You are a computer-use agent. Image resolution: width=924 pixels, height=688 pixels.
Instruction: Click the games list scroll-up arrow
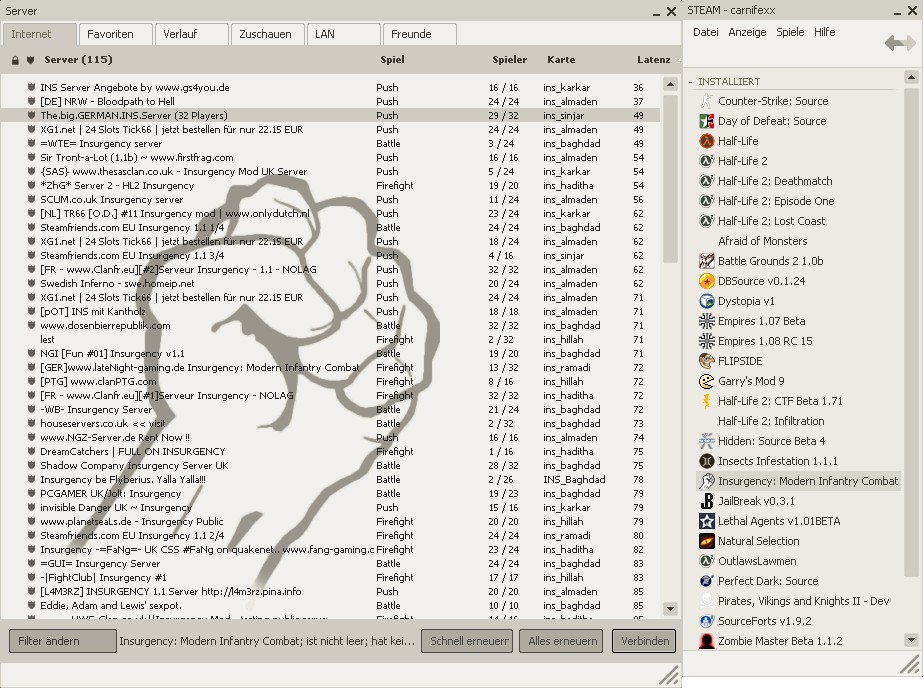tap(911, 77)
